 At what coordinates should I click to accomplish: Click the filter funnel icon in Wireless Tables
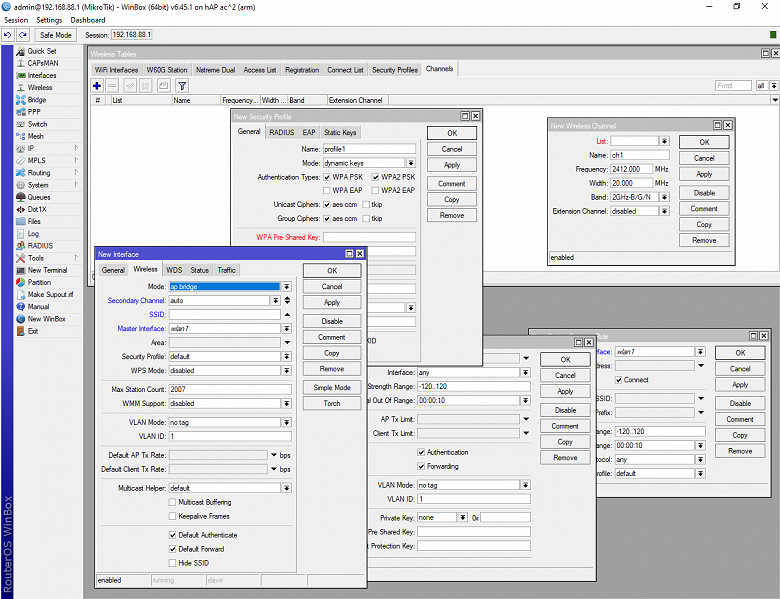pyautogui.click(x=182, y=86)
